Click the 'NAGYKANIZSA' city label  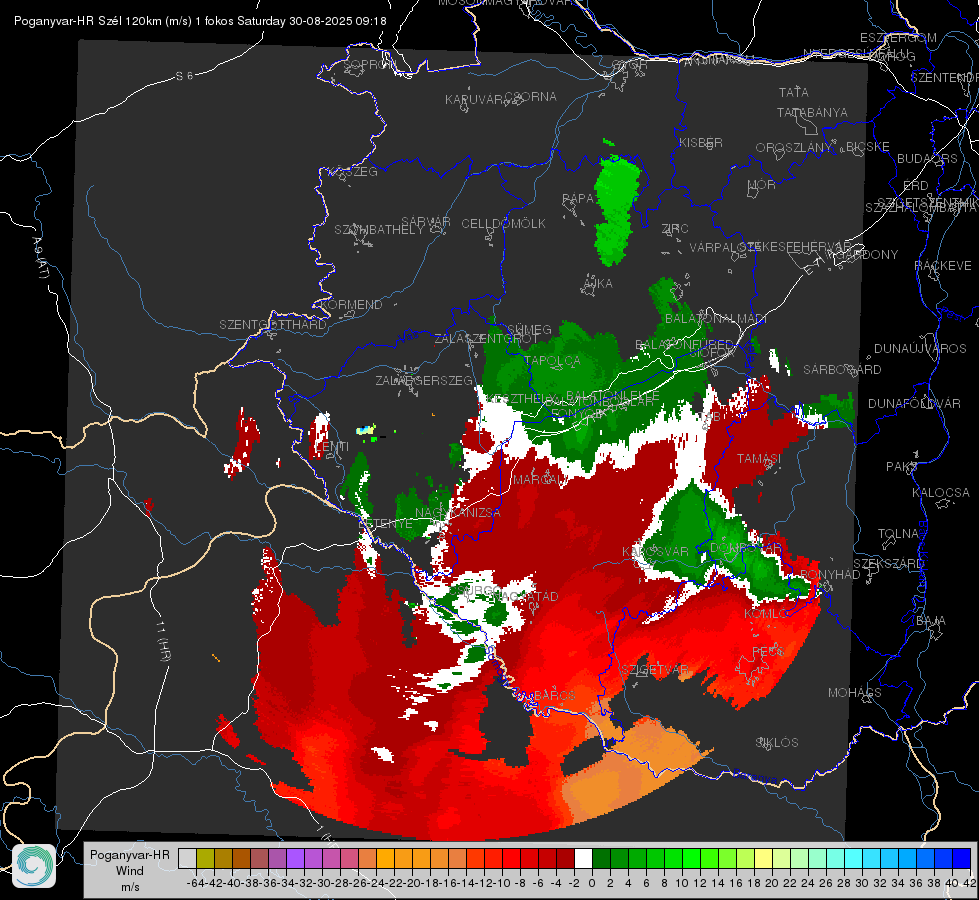458,513
